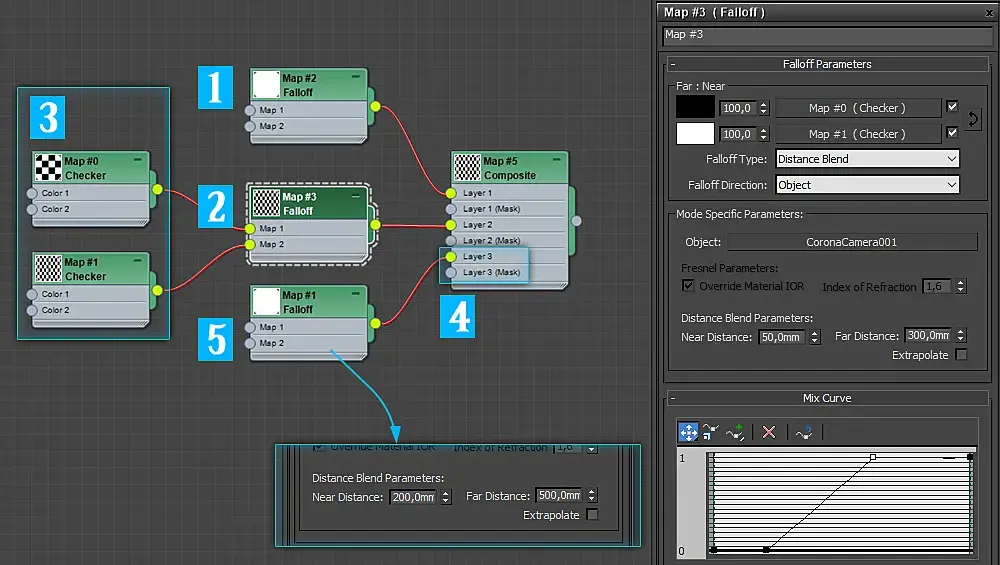Click the Near Distance spinner arrows
Screen dimensions: 1000x565
[814, 337]
